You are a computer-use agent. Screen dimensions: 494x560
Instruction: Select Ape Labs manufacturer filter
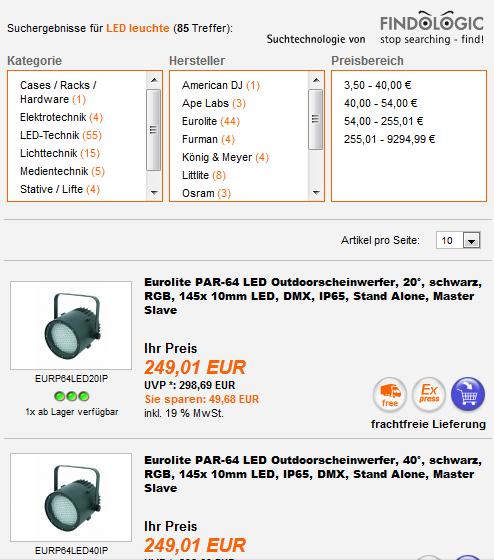tap(214, 103)
